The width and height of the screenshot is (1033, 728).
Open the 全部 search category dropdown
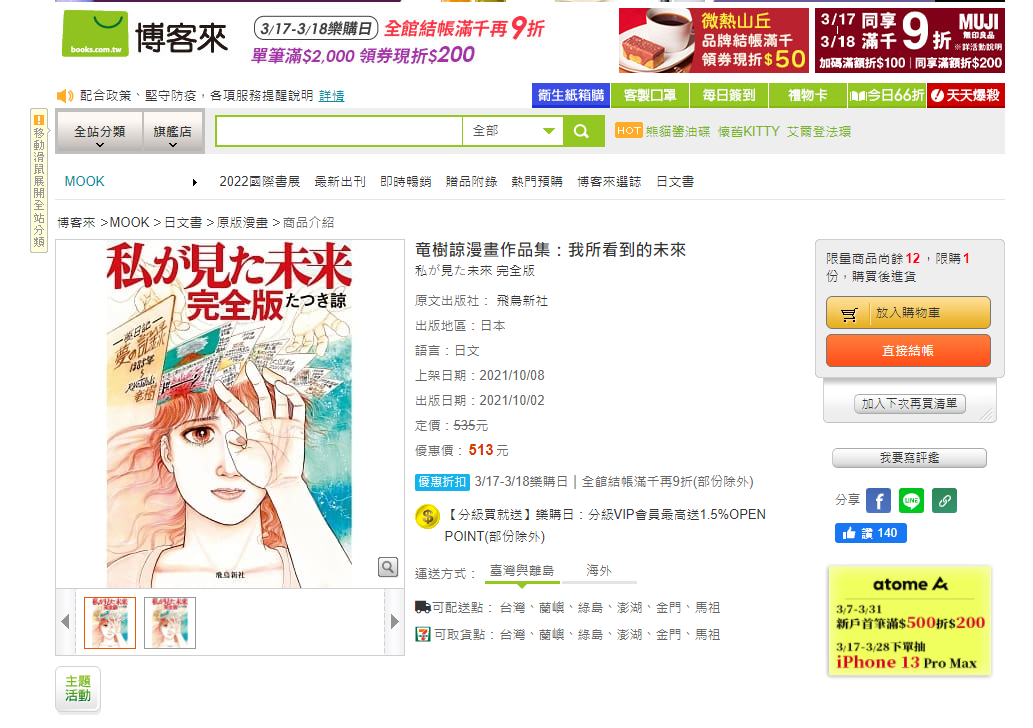pos(513,131)
